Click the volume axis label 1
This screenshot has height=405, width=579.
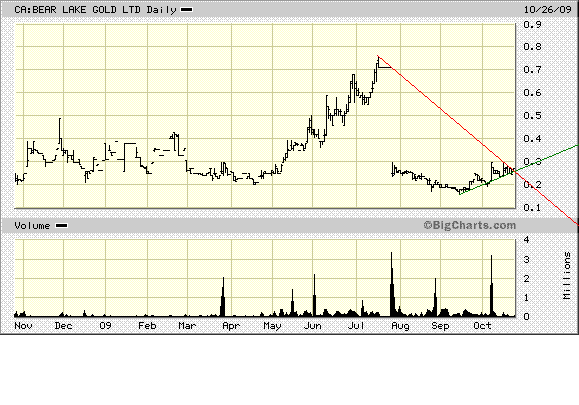527,298
